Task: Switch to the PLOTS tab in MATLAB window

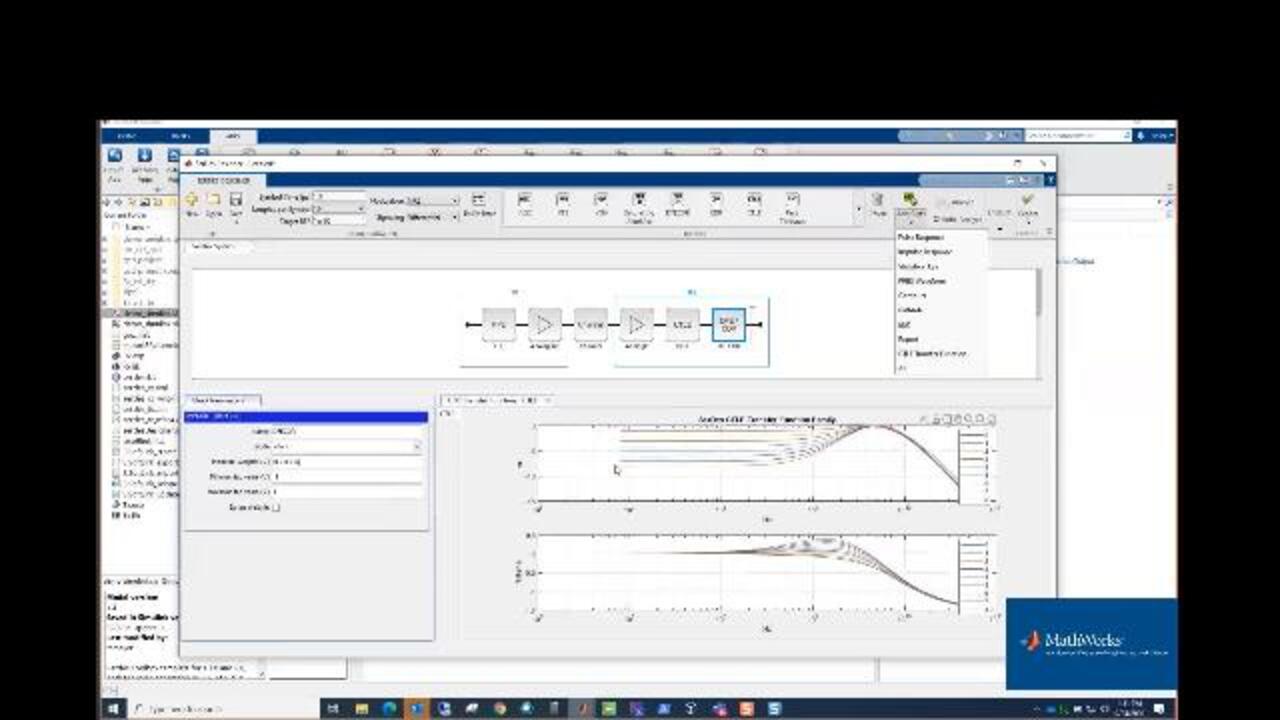Action: [180, 136]
